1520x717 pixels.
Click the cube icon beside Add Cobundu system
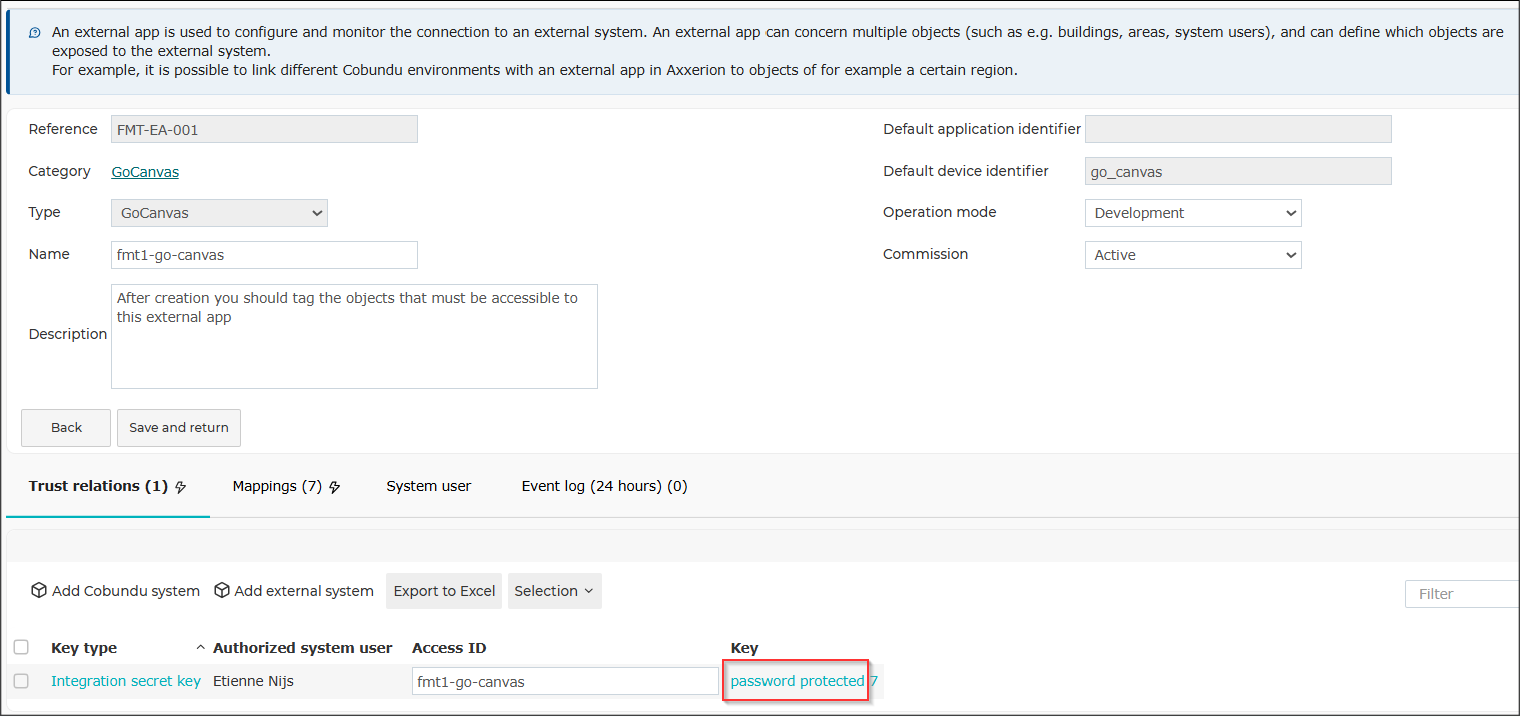[39, 590]
